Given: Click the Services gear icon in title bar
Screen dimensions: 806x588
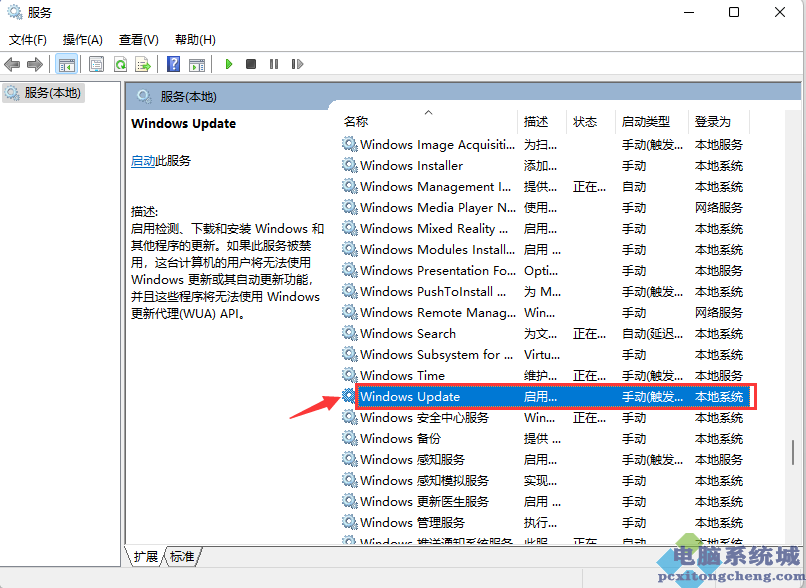Looking at the screenshot, I should coord(14,11).
